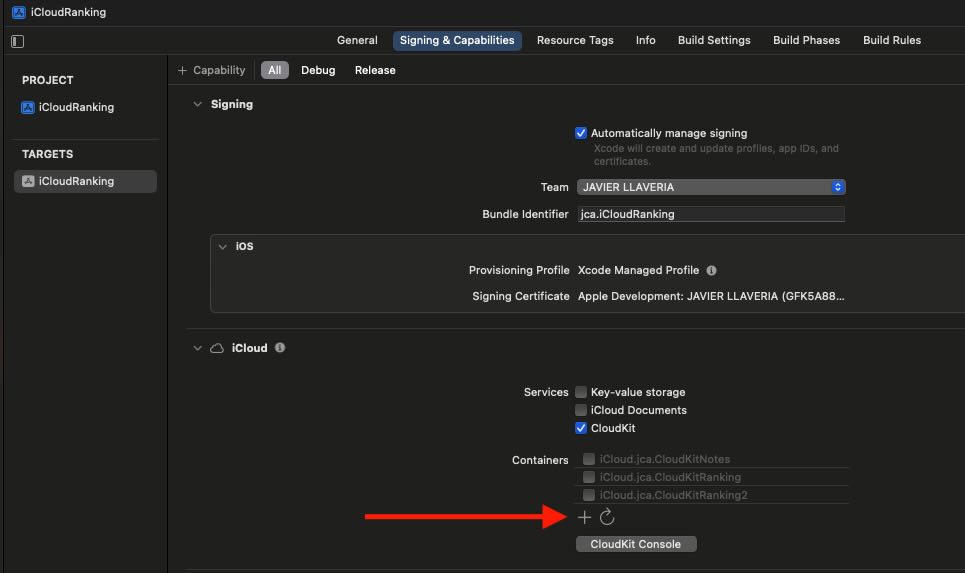Image resolution: width=965 pixels, height=573 pixels.
Task: Collapse the iOS signing section
Action: 223,246
